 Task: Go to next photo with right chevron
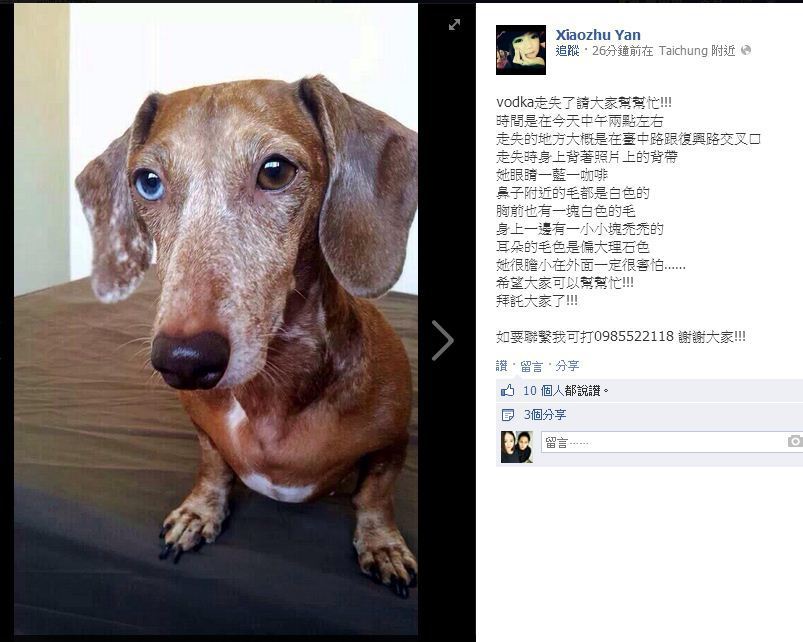[442, 340]
